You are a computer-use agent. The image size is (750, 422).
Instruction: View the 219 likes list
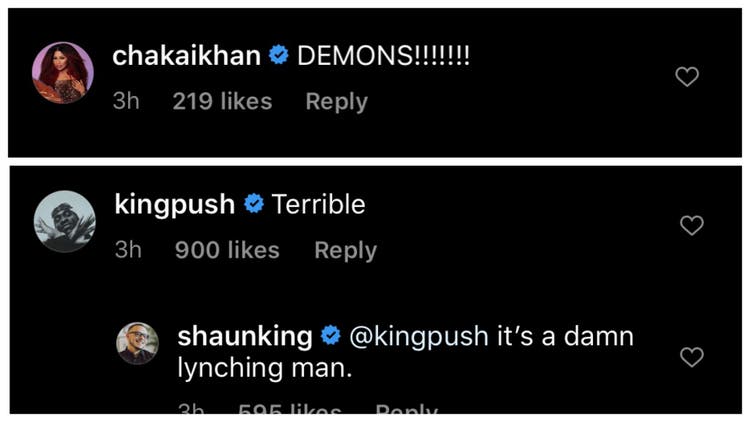222,101
